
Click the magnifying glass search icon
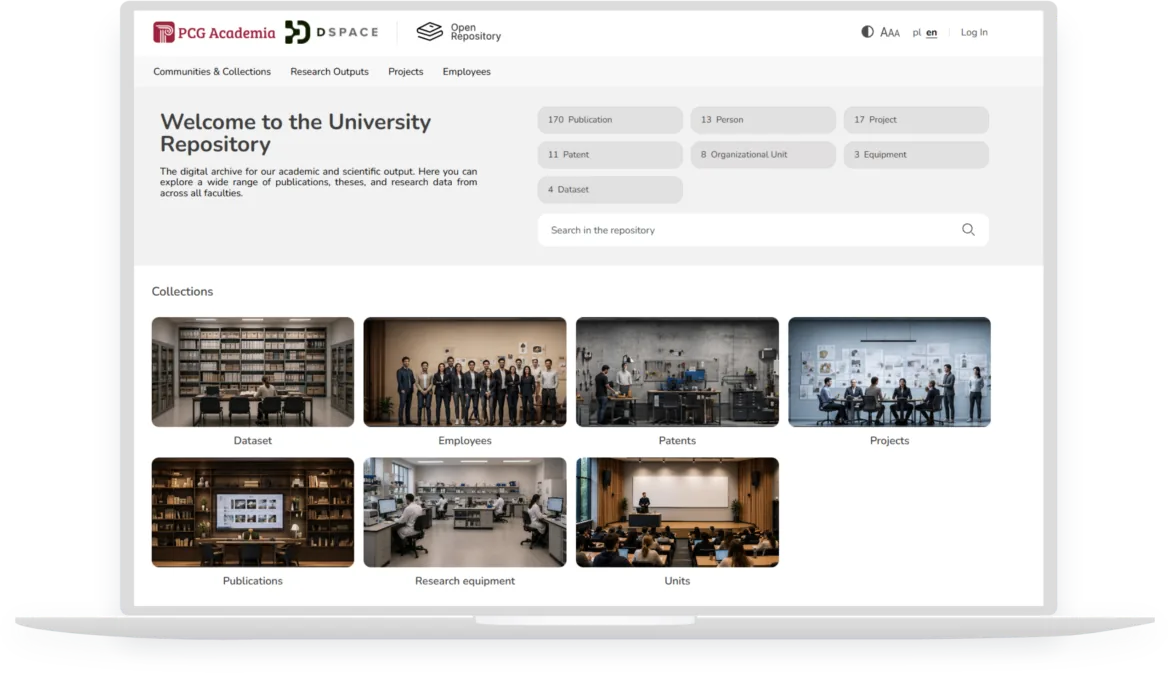coord(968,230)
